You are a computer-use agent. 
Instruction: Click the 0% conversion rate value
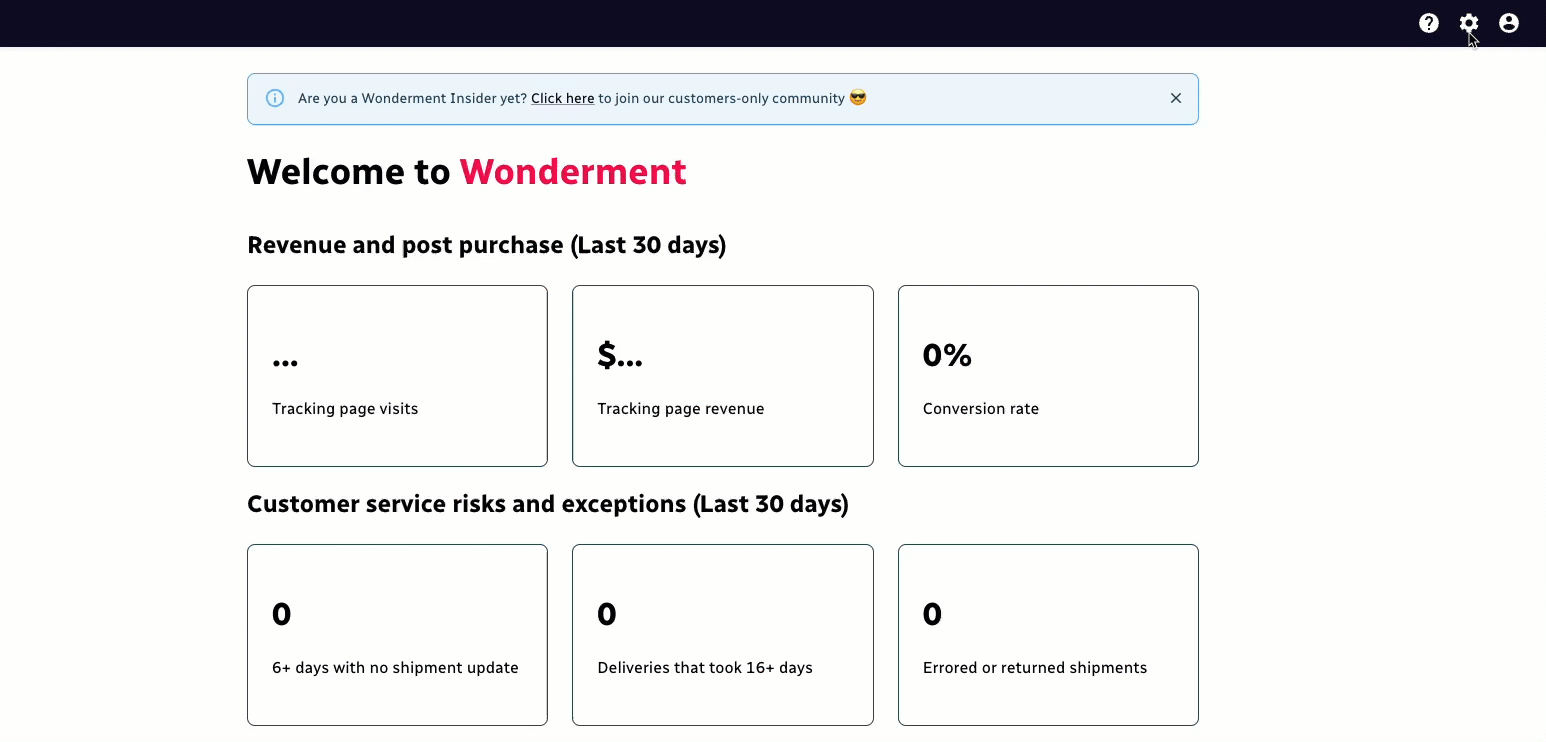947,355
